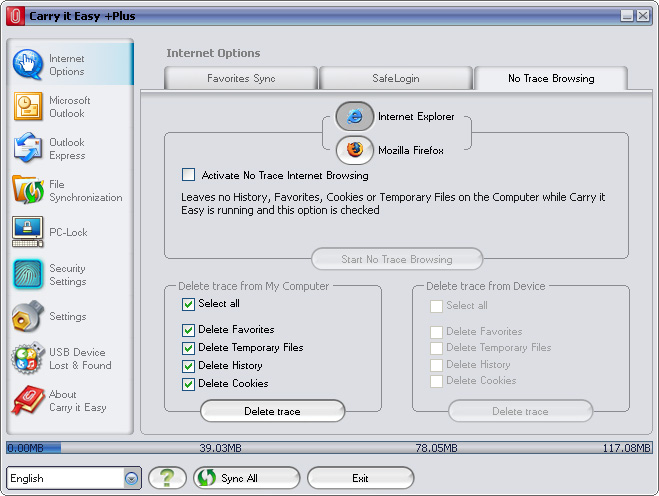This screenshot has width=659, height=496.
Task: Open Microsoft Outlook sidebar icon
Action: click(28, 106)
